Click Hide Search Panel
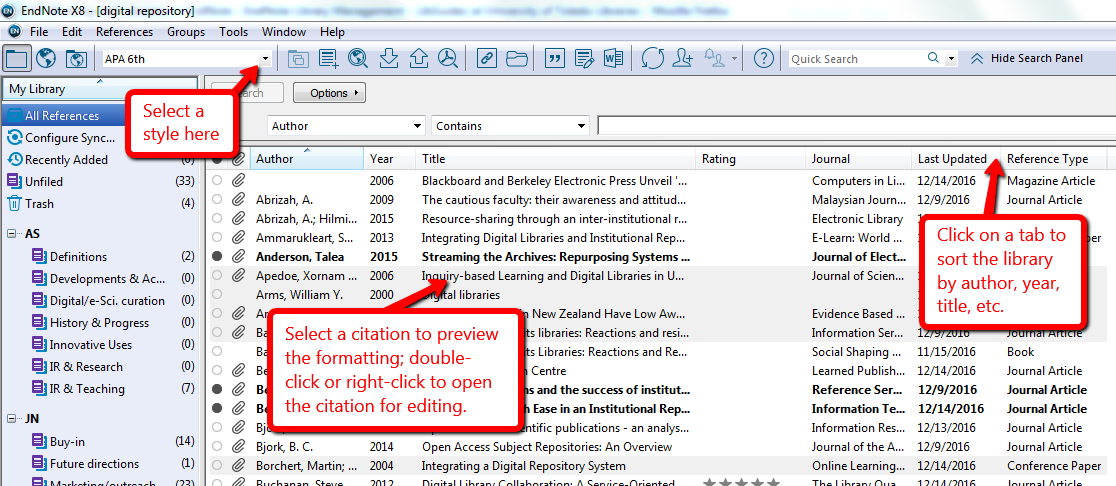Viewport: 1116px width, 486px height. pyautogui.click(x=1026, y=58)
